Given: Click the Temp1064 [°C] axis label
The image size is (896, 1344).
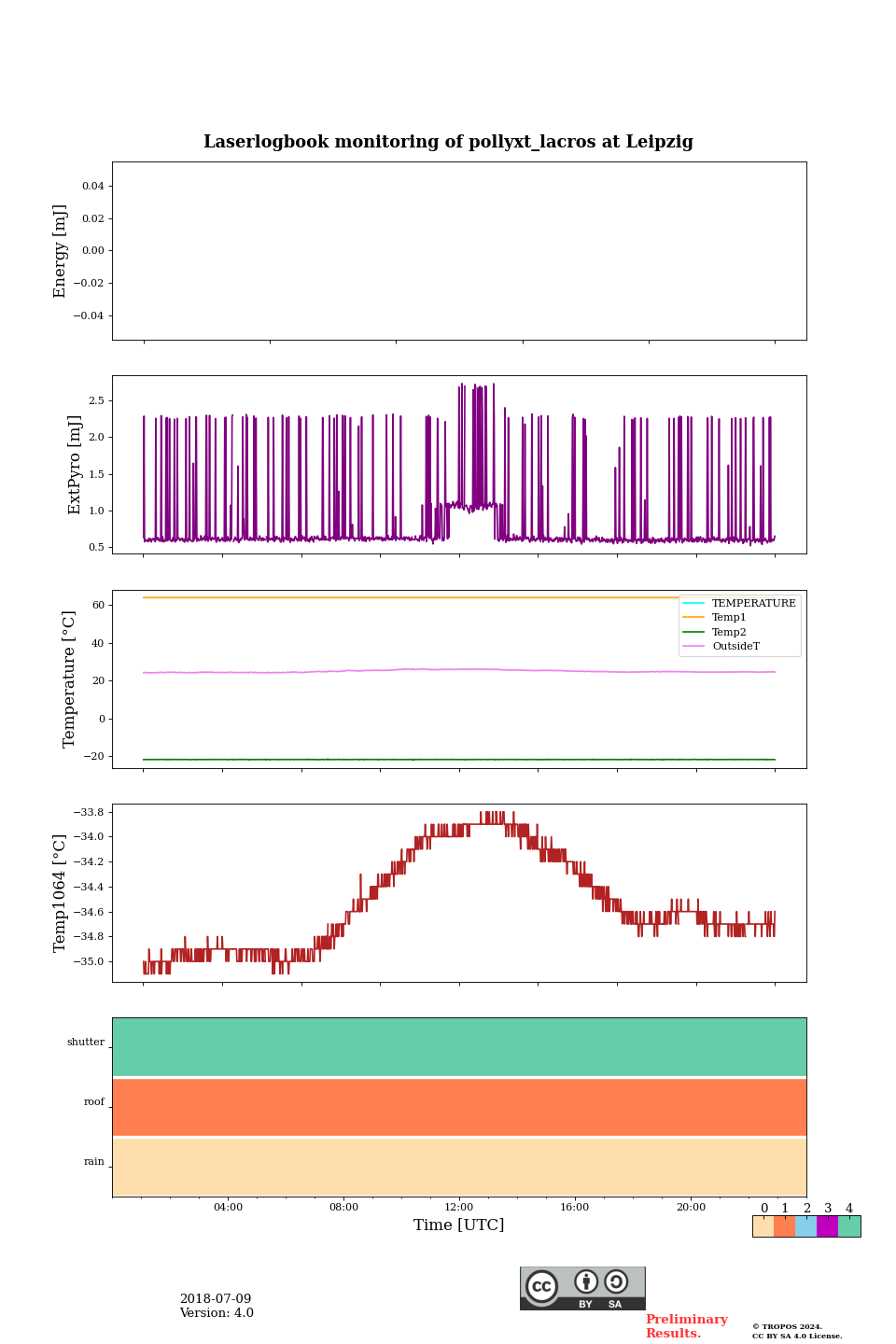Looking at the screenshot, I should 61,893.
